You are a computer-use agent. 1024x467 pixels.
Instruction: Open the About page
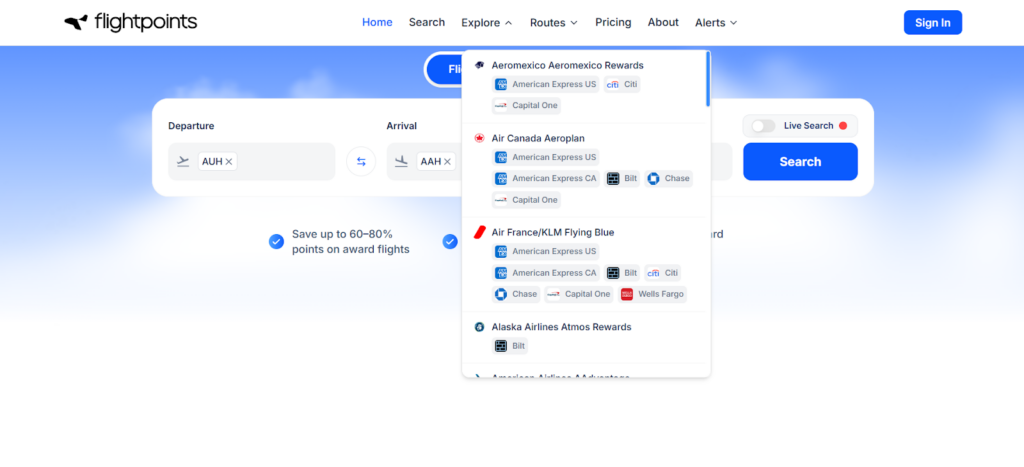(x=663, y=22)
